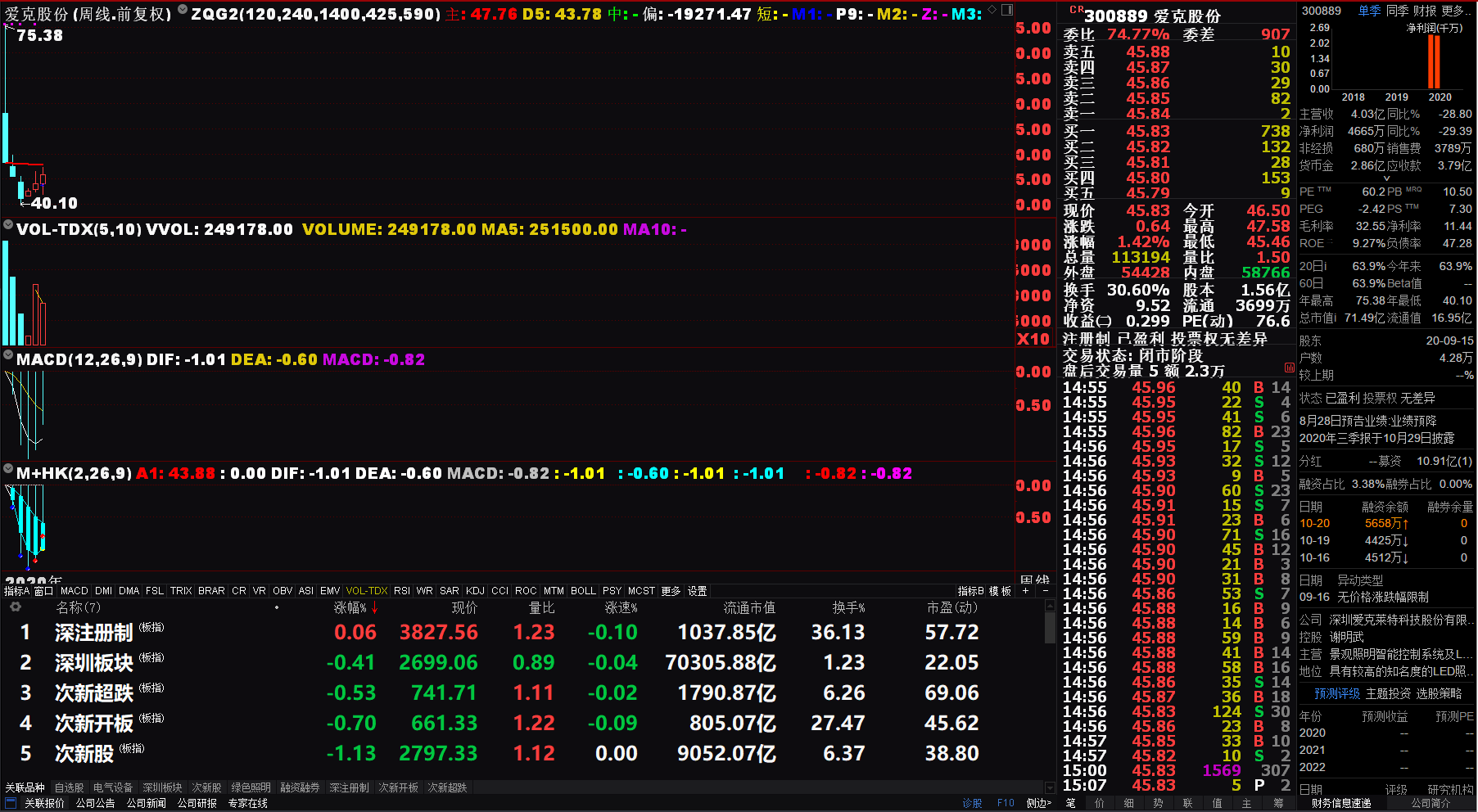Switch to the 公司简介 tab

[1430, 803]
